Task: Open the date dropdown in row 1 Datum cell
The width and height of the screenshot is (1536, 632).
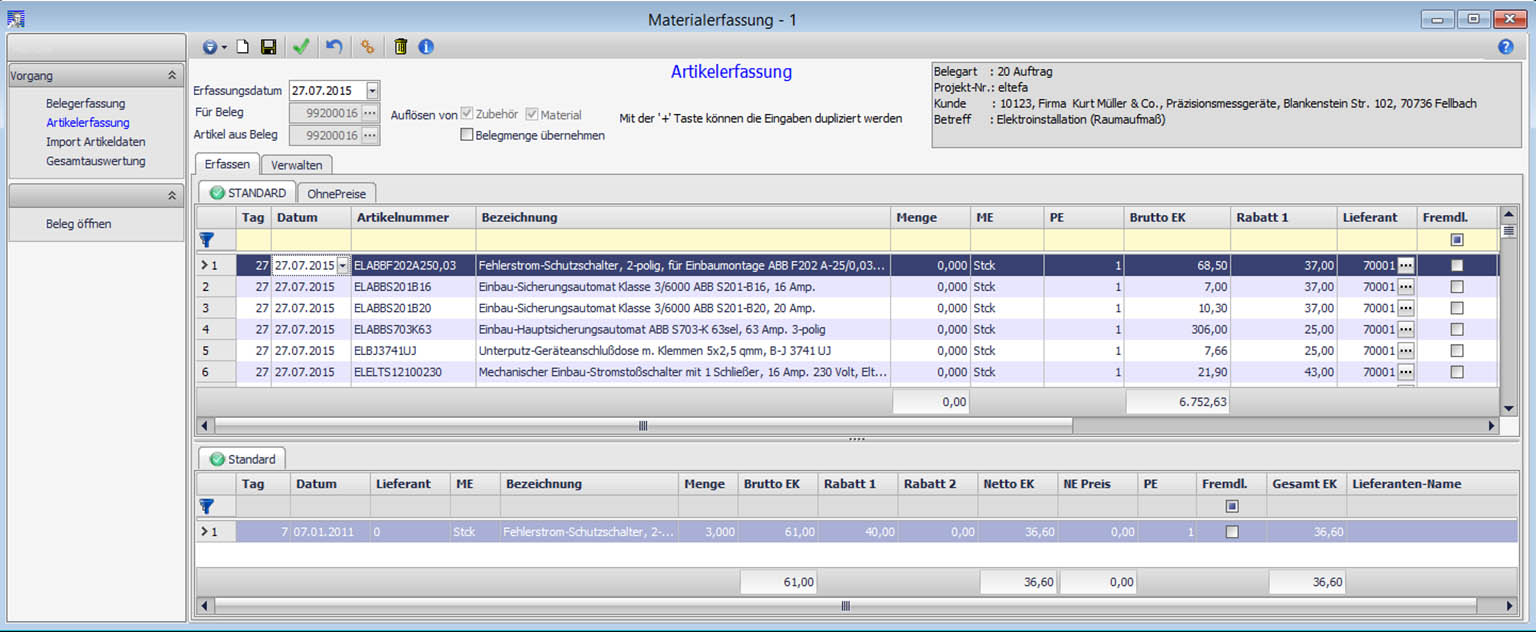Action: tap(343, 265)
